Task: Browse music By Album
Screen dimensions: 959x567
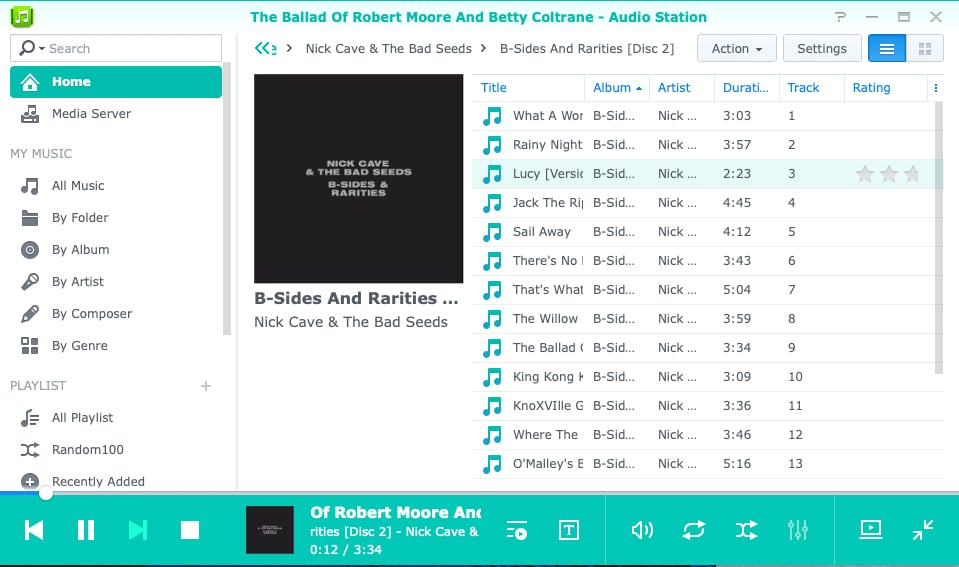Action: [116, 250]
